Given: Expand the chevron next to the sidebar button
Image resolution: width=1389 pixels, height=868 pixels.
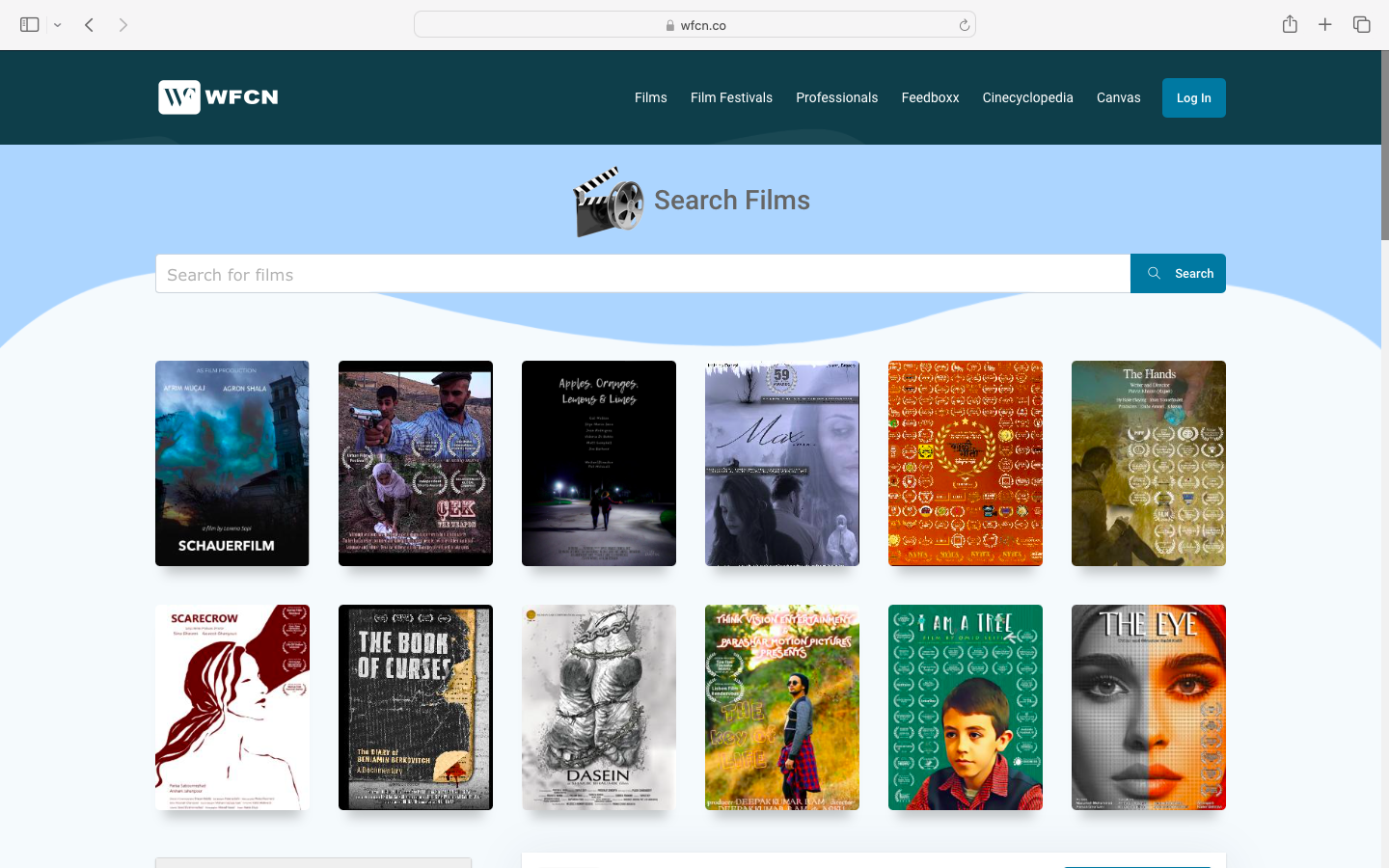Looking at the screenshot, I should pyautogui.click(x=57, y=25).
